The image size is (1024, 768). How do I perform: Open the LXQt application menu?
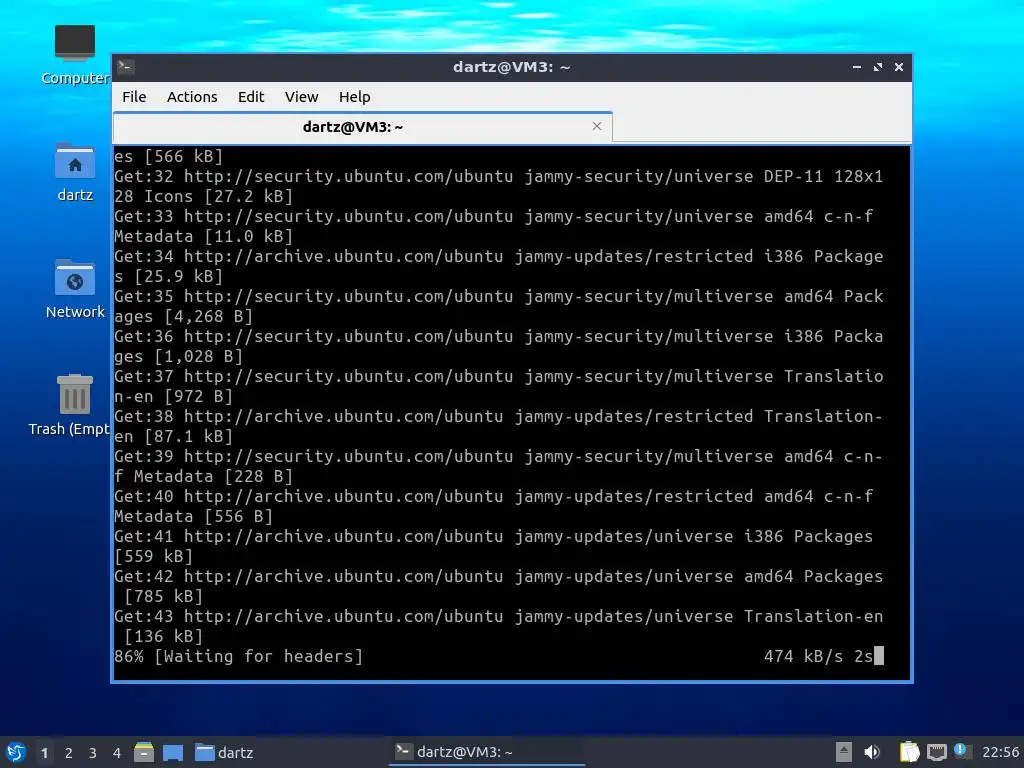pyautogui.click(x=16, y=752)
